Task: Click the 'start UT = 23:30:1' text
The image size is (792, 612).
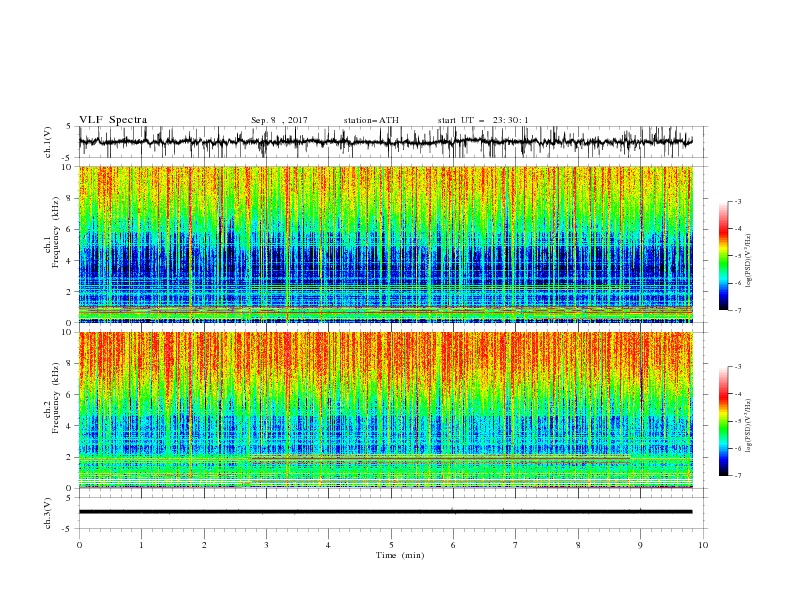Action: pos(483,120)
